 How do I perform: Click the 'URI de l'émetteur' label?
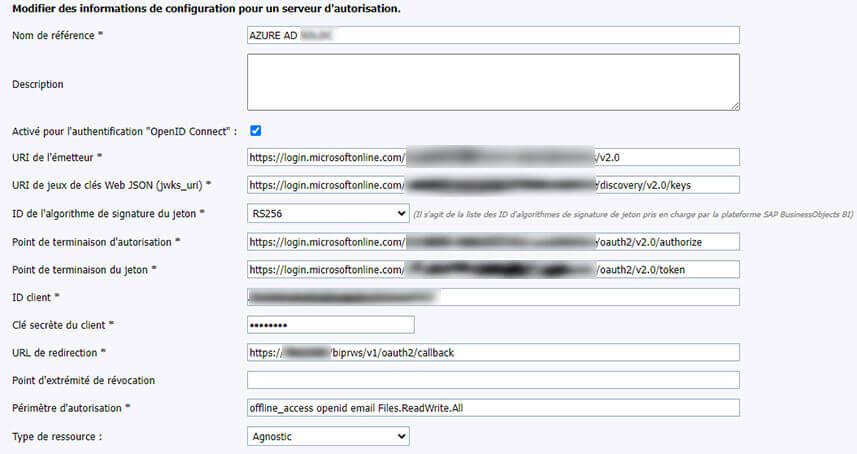pos(57,157)
